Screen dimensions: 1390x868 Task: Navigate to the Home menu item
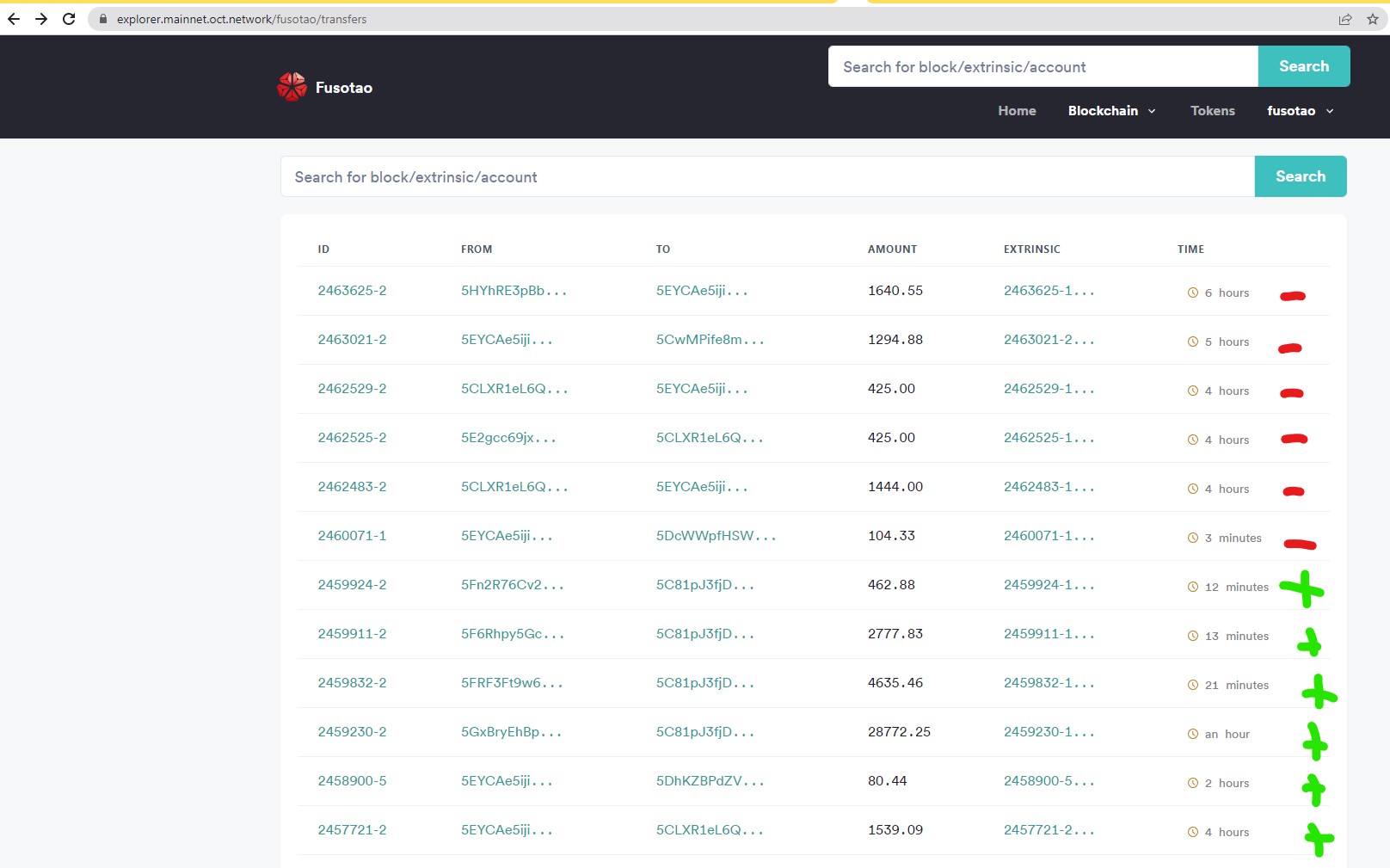click(x=1017, y=110)
